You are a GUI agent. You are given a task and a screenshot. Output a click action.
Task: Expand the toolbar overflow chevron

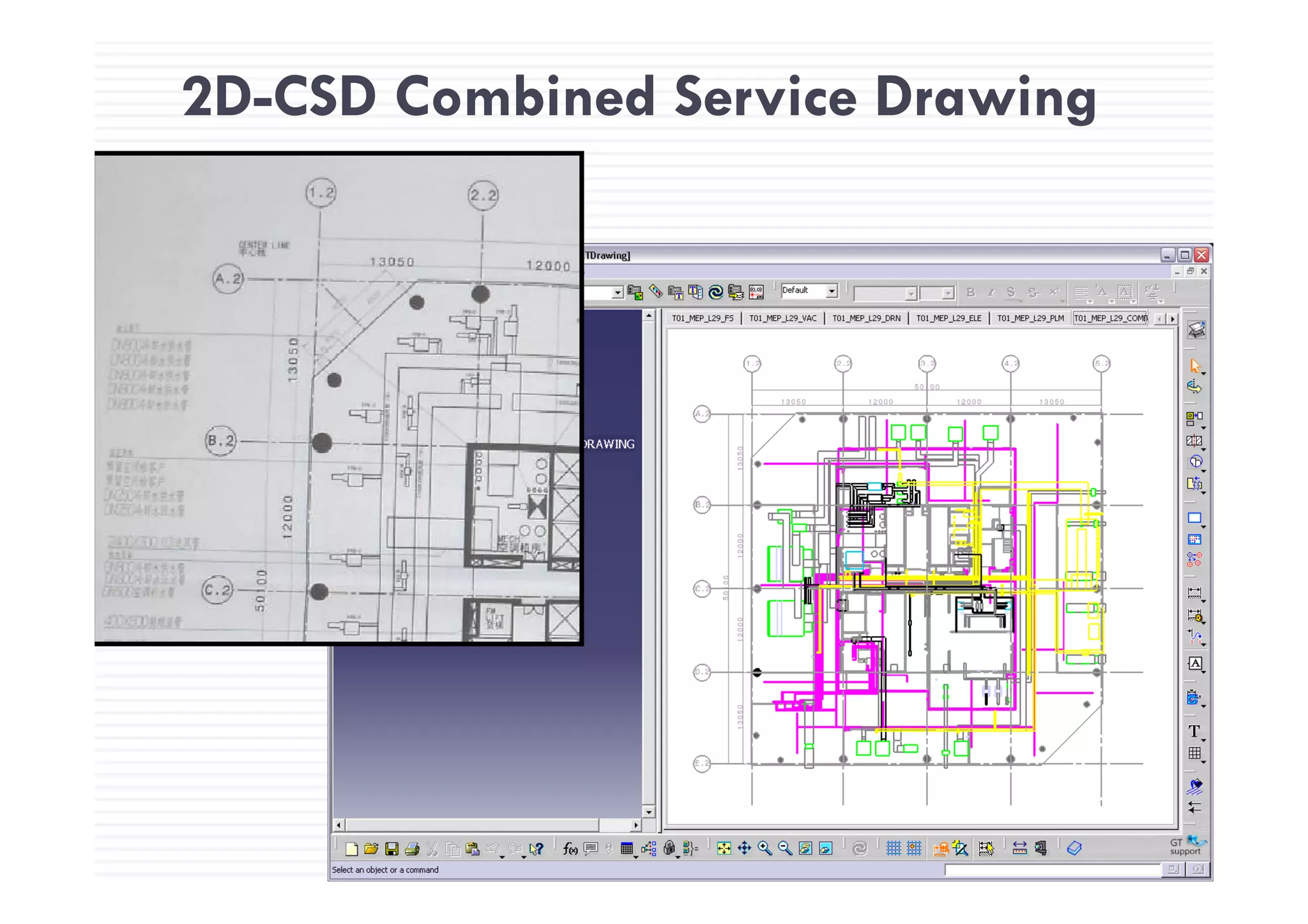1203,286
